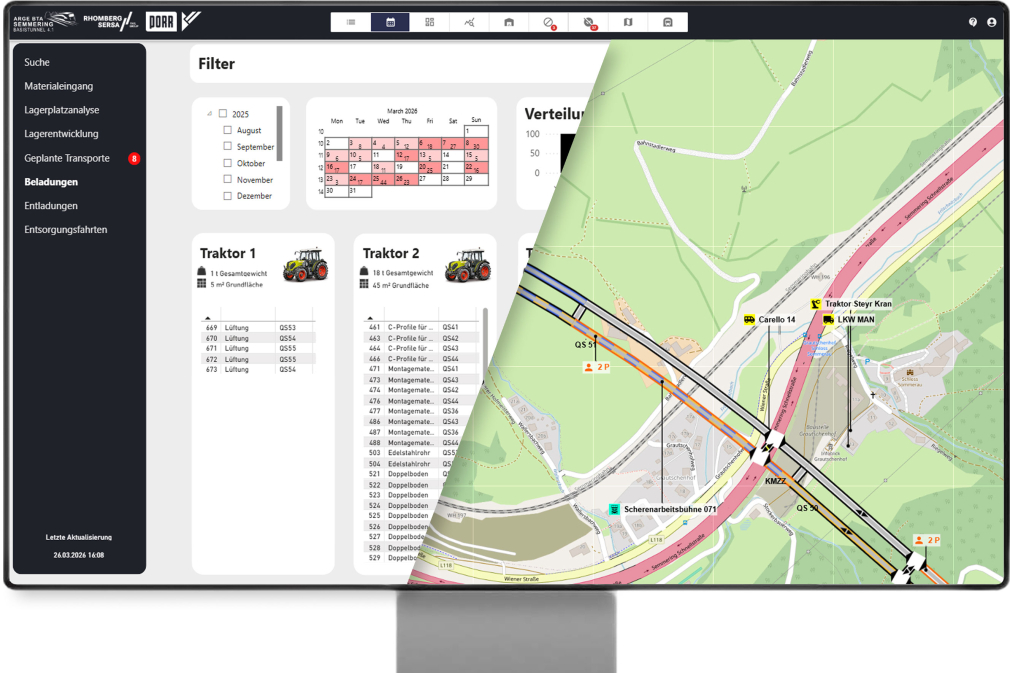The width and height of the screenshot is (1010, 673).
Task: Select the calendar view toolbar icon
Action: point(390,23)
